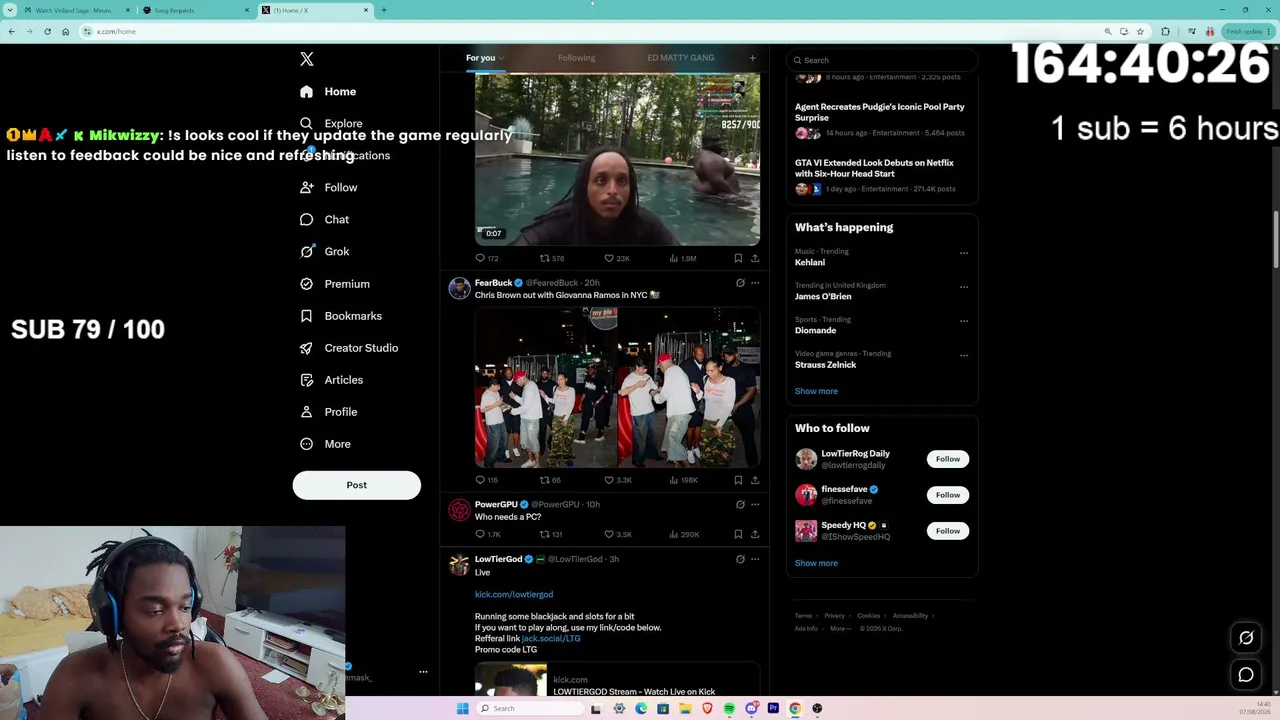
Task: Open Diomande trending topic
Action: pyautogui.click(x=816, y=330)
